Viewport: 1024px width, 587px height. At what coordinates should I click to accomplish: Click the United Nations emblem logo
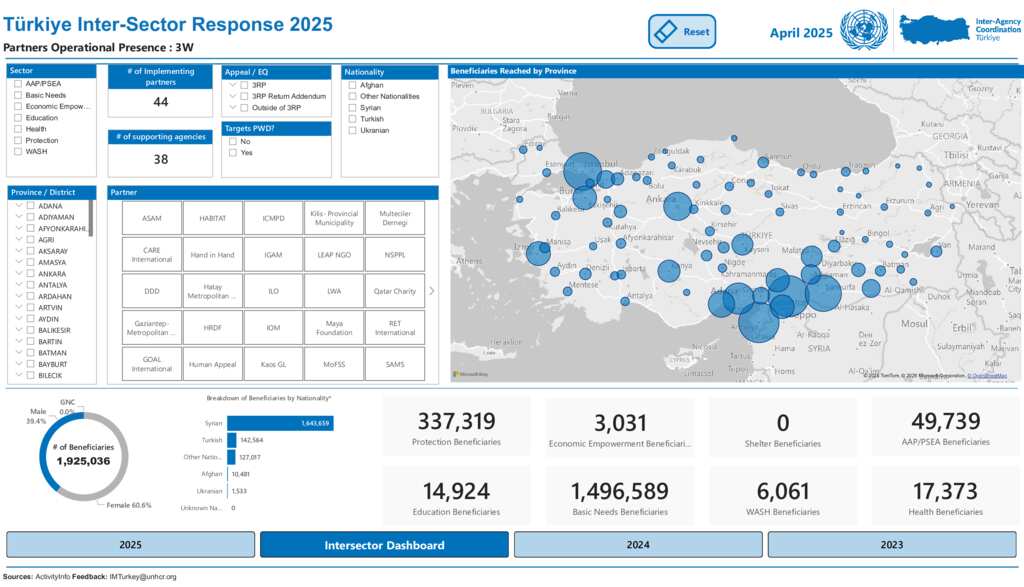click(x=863, y=31)
